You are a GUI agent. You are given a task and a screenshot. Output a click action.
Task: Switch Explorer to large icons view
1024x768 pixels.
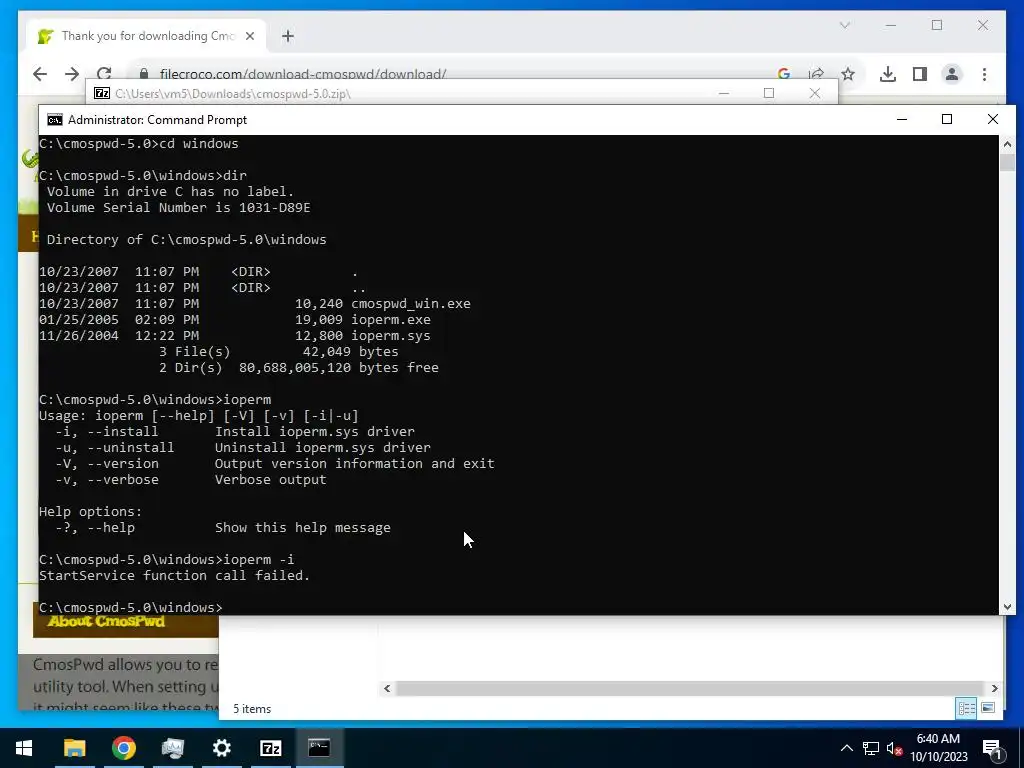[x=988, y=708]
